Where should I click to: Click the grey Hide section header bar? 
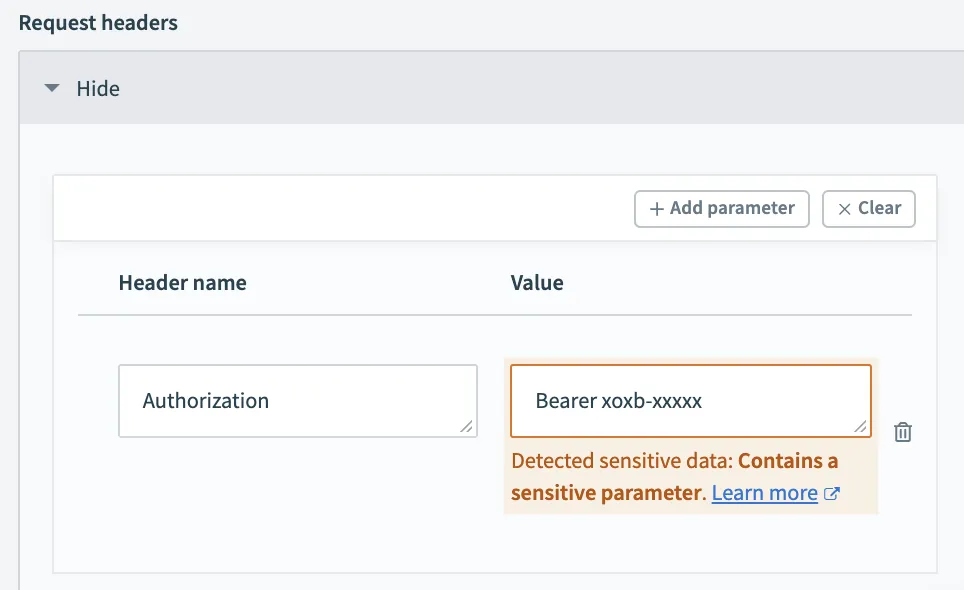coord(500,88)
